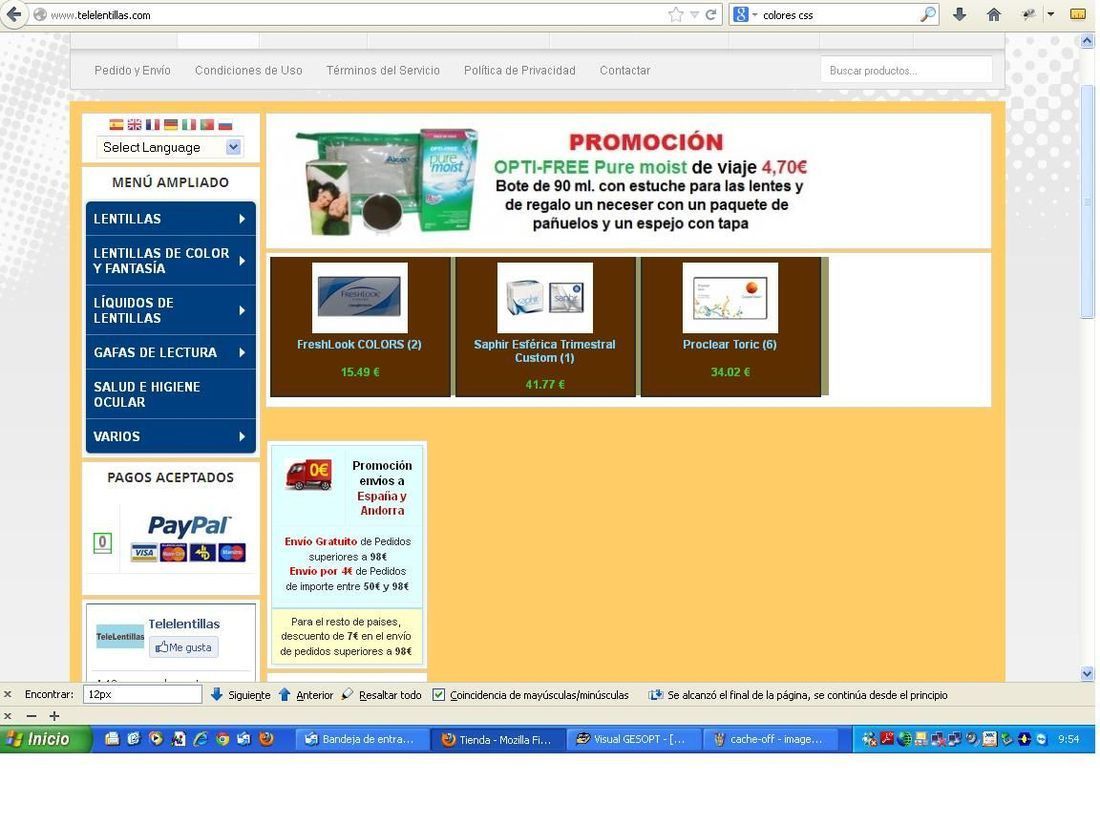Open the Telelentillas Facebook page link
Image resolution: width=1100 pixels, height=825 pixels.
pos(184,624)
